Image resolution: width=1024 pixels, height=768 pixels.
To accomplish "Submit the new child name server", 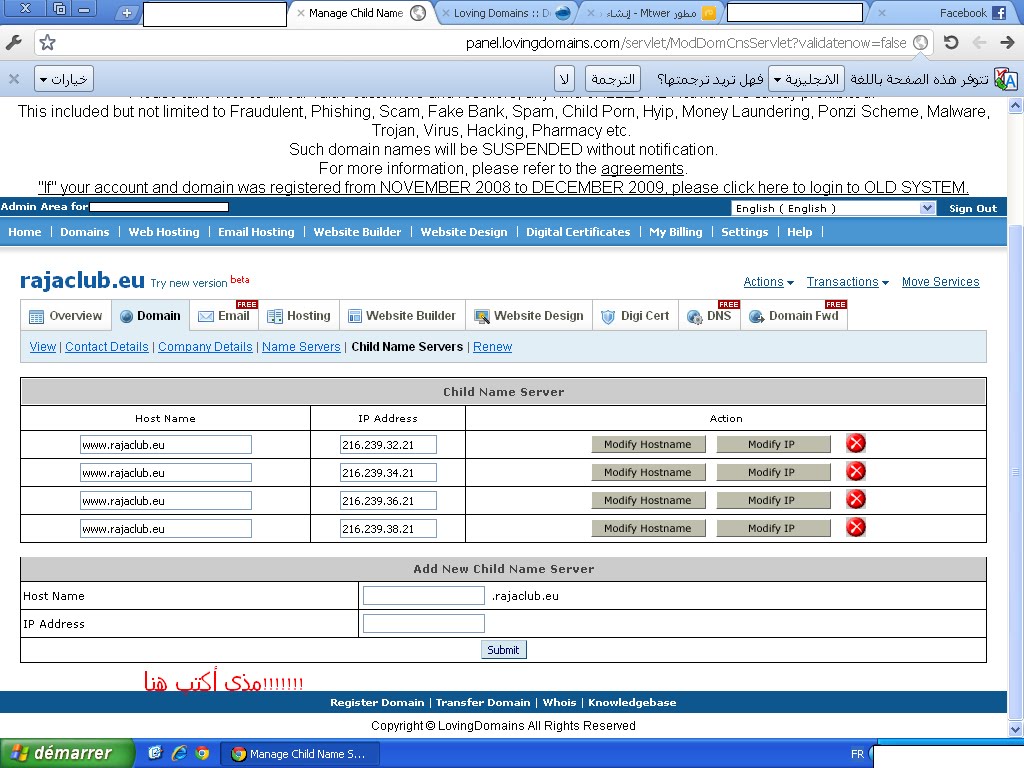I will (x=503, y=650).
